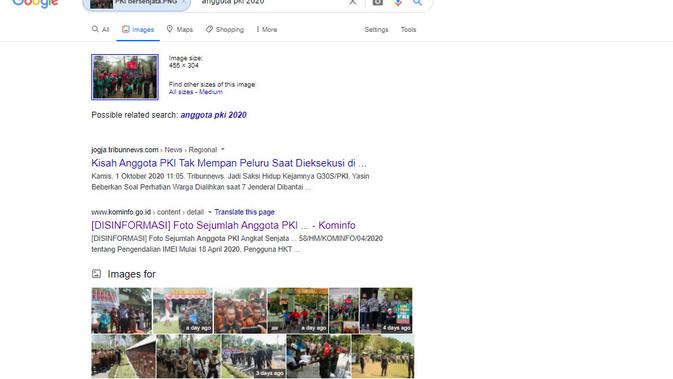Open top-row thumbnail labeled '4 days ago'
This screenshot has width=673, height=379.
click(x=386, y=311)
